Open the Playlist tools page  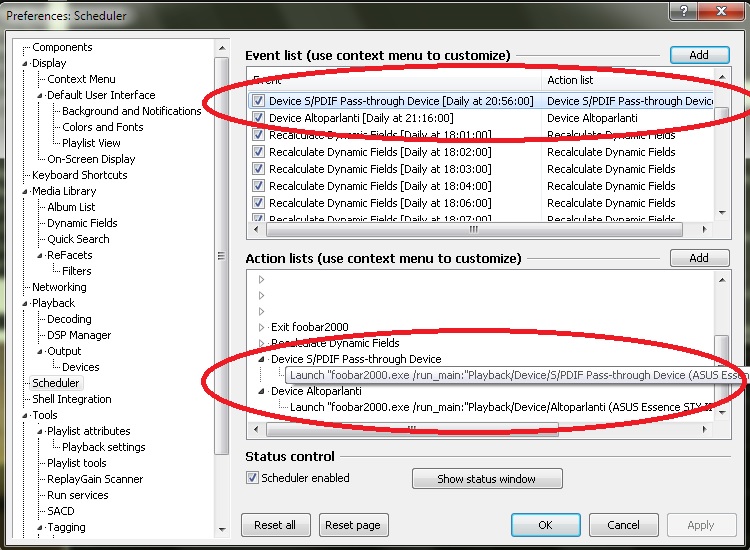coord(77,463)
